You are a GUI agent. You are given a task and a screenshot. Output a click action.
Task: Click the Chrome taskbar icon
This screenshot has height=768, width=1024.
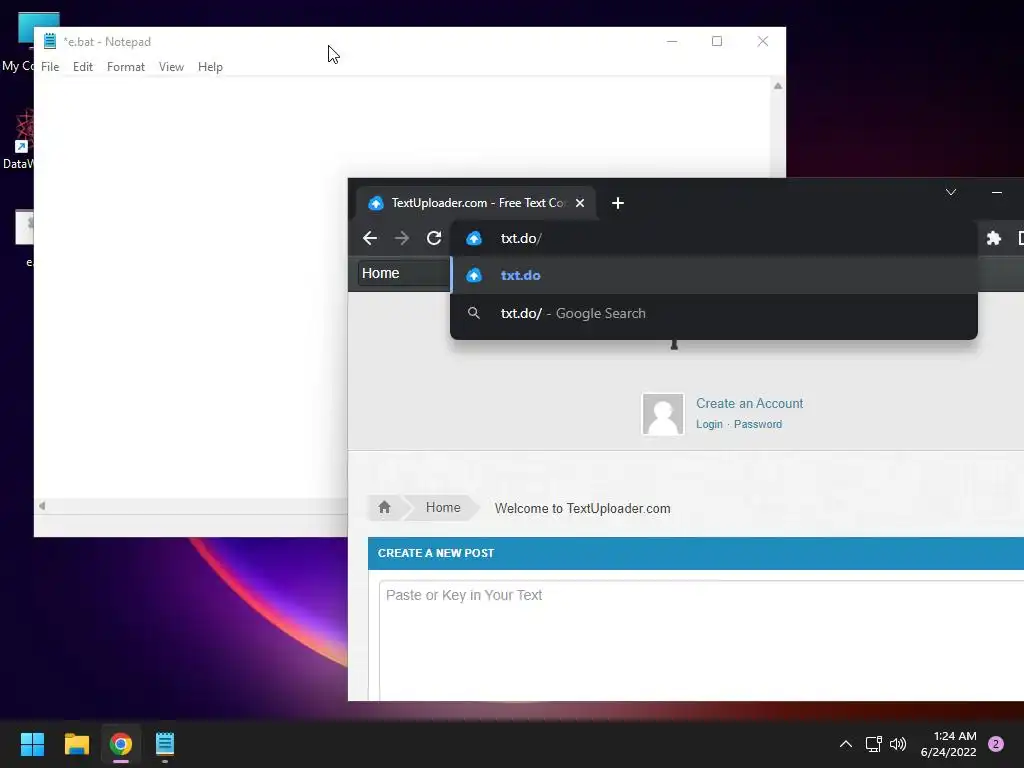[121, 744]
